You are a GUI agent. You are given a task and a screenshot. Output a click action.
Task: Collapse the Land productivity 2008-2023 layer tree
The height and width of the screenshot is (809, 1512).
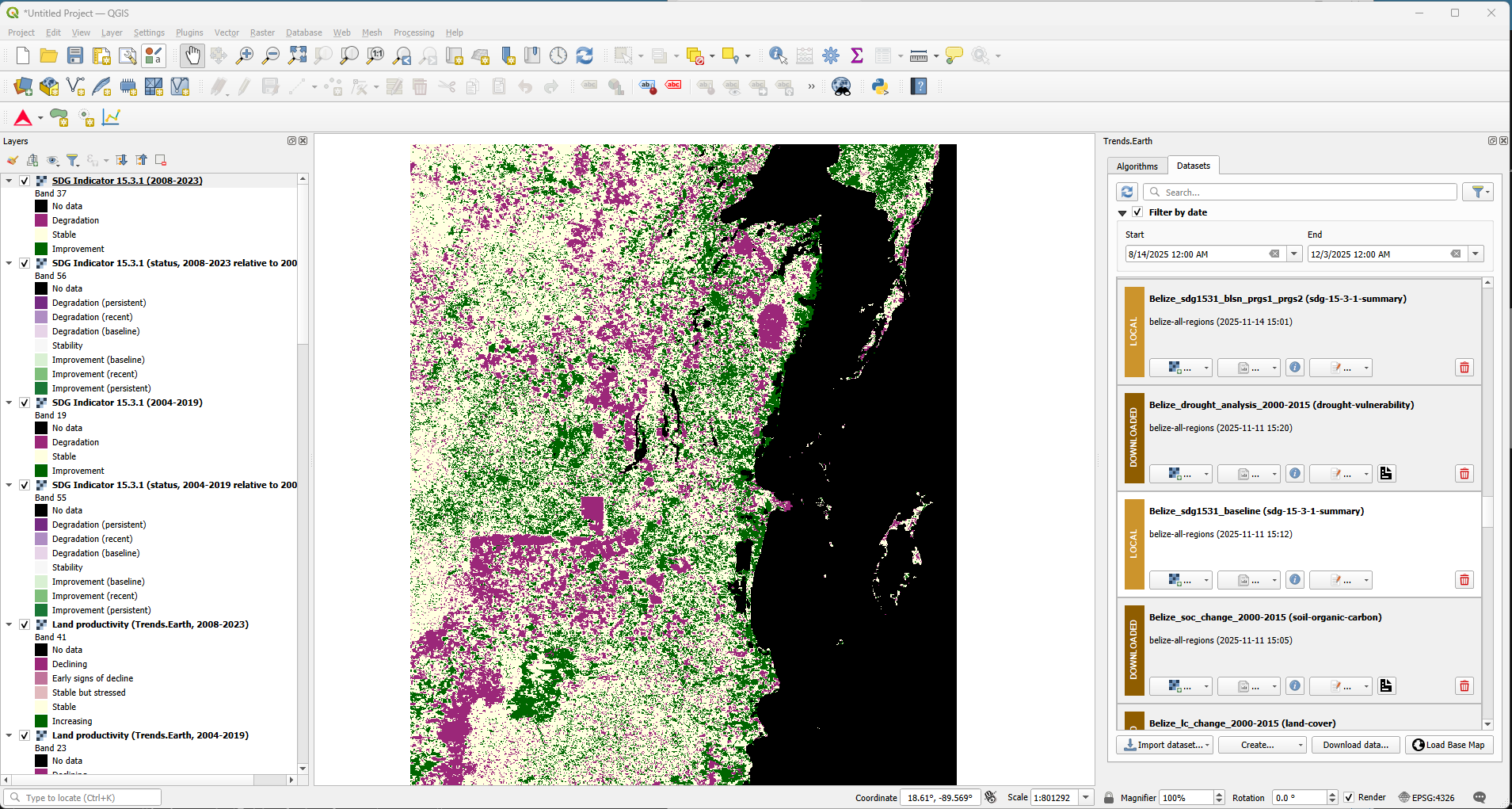pyautogui.click(x=9, y=624)
